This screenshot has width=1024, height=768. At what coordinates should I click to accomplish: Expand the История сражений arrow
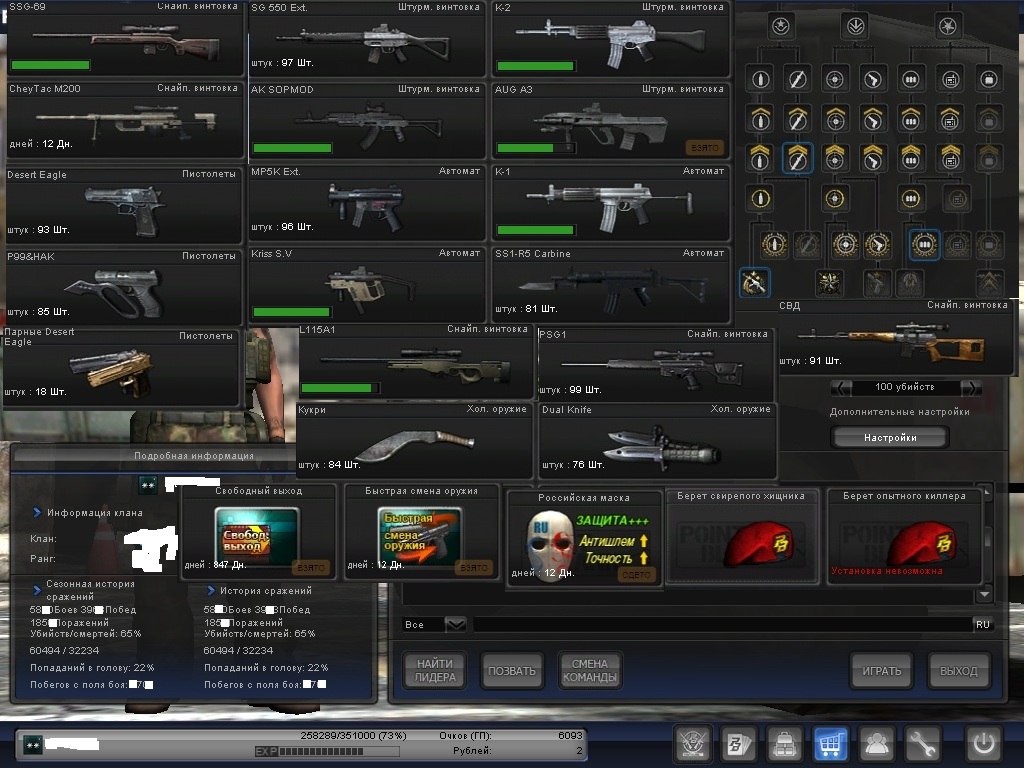[211, 590]
